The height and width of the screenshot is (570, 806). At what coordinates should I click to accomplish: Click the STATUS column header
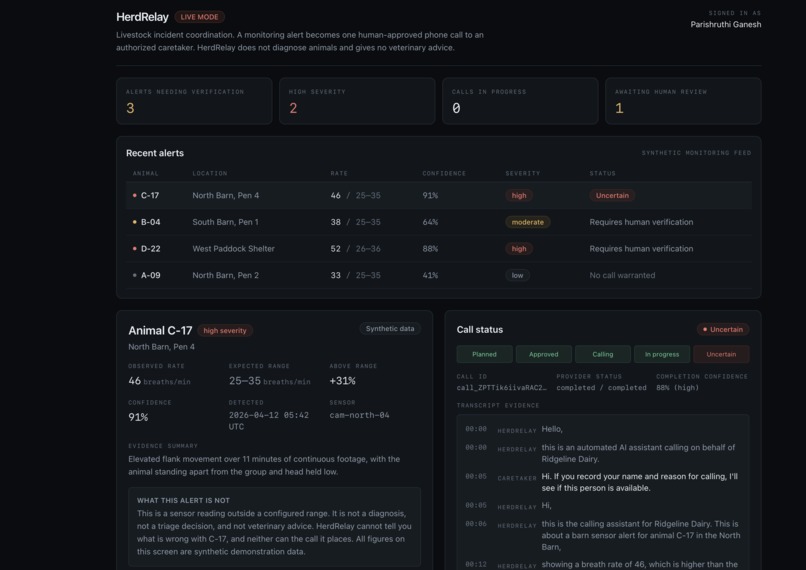[602, 174]
